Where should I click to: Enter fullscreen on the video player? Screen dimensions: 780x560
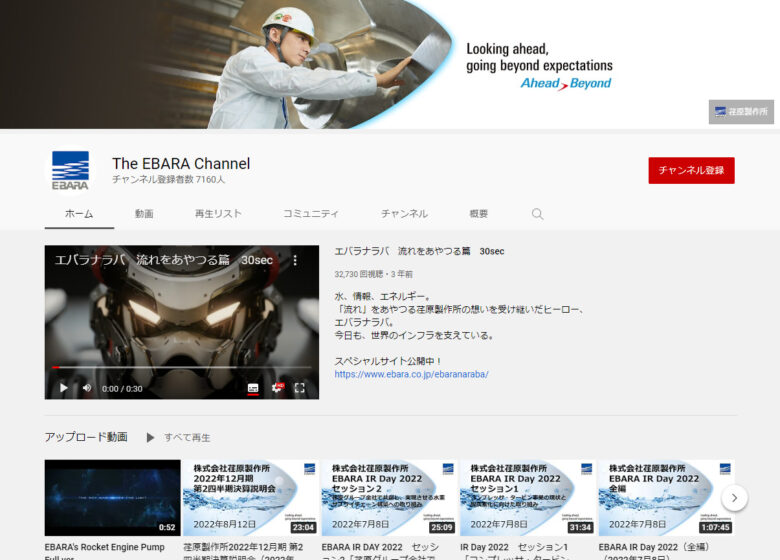[299, 388]
